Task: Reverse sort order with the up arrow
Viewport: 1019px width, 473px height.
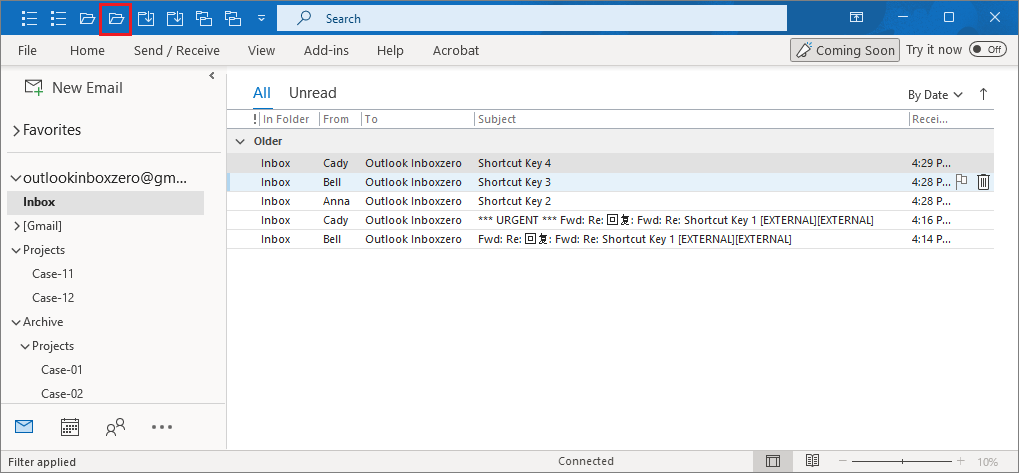Action: click(983, 94)
